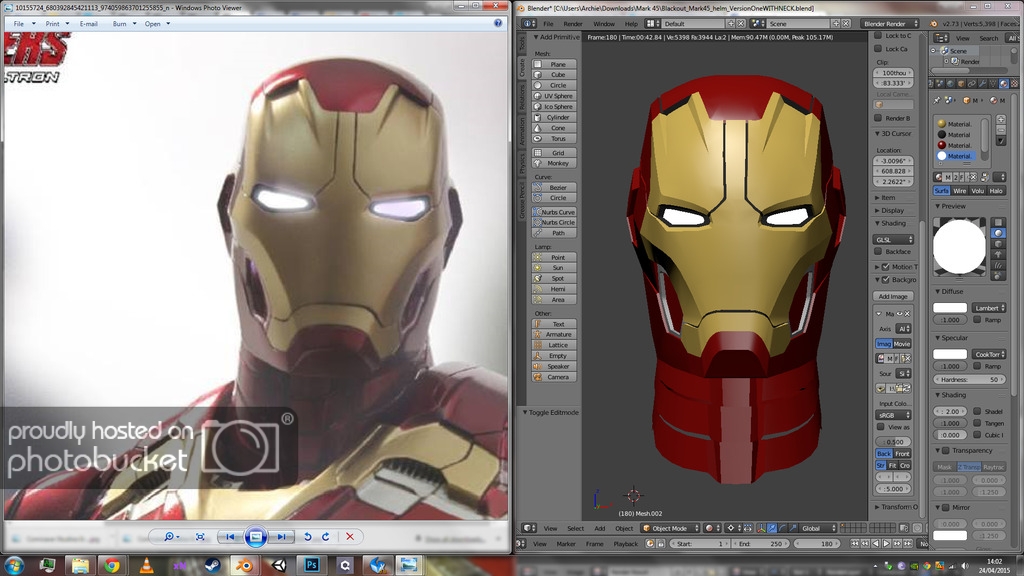Add a Spot lamp
The width and height of the screenshot is (1024, 576).
[554, 278]
